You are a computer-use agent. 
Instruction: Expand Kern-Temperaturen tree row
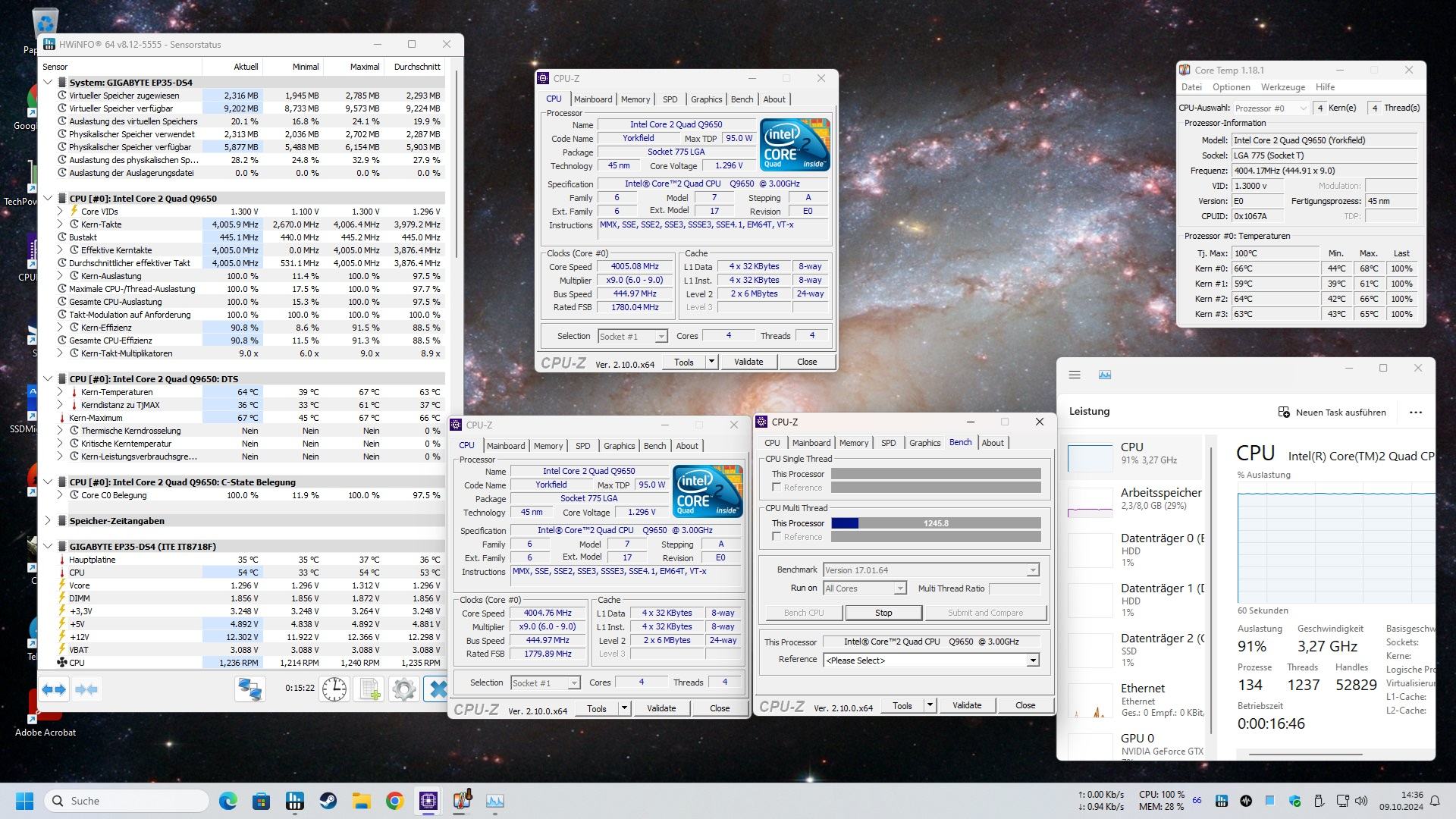[60, 392]
